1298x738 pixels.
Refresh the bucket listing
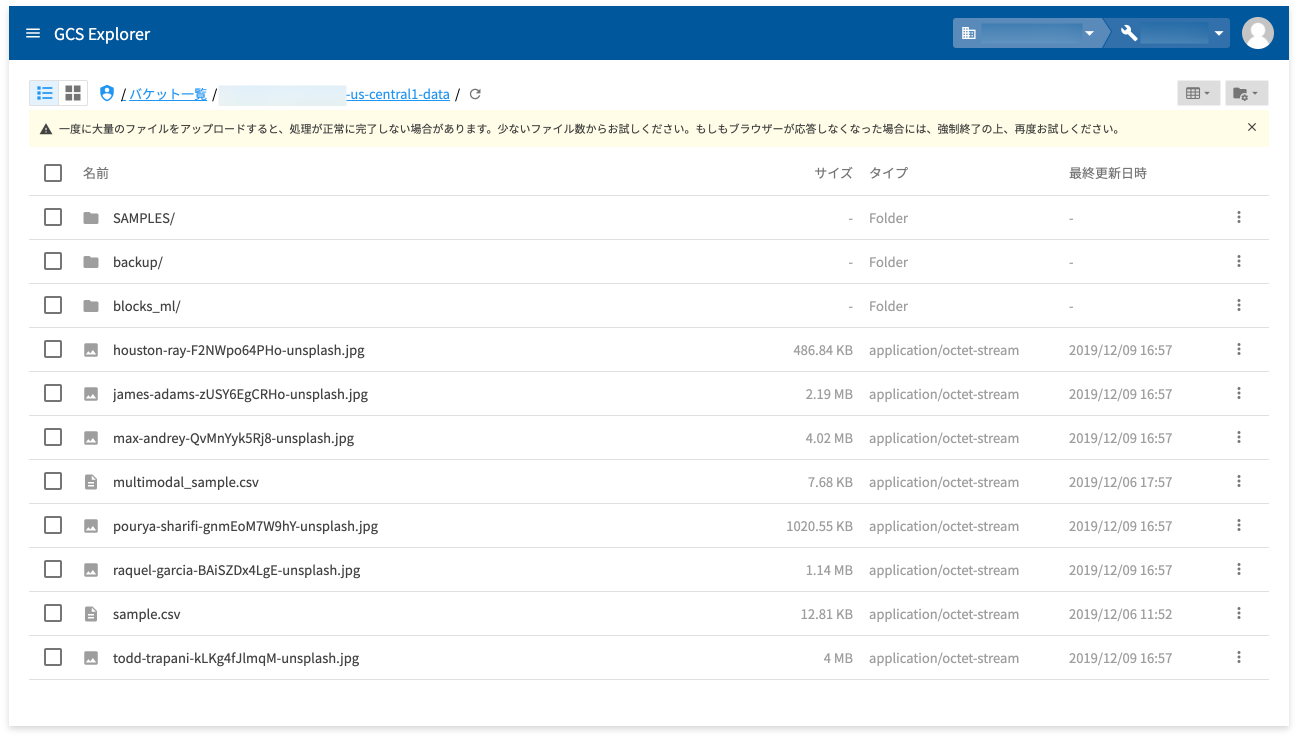click(475, 94)
